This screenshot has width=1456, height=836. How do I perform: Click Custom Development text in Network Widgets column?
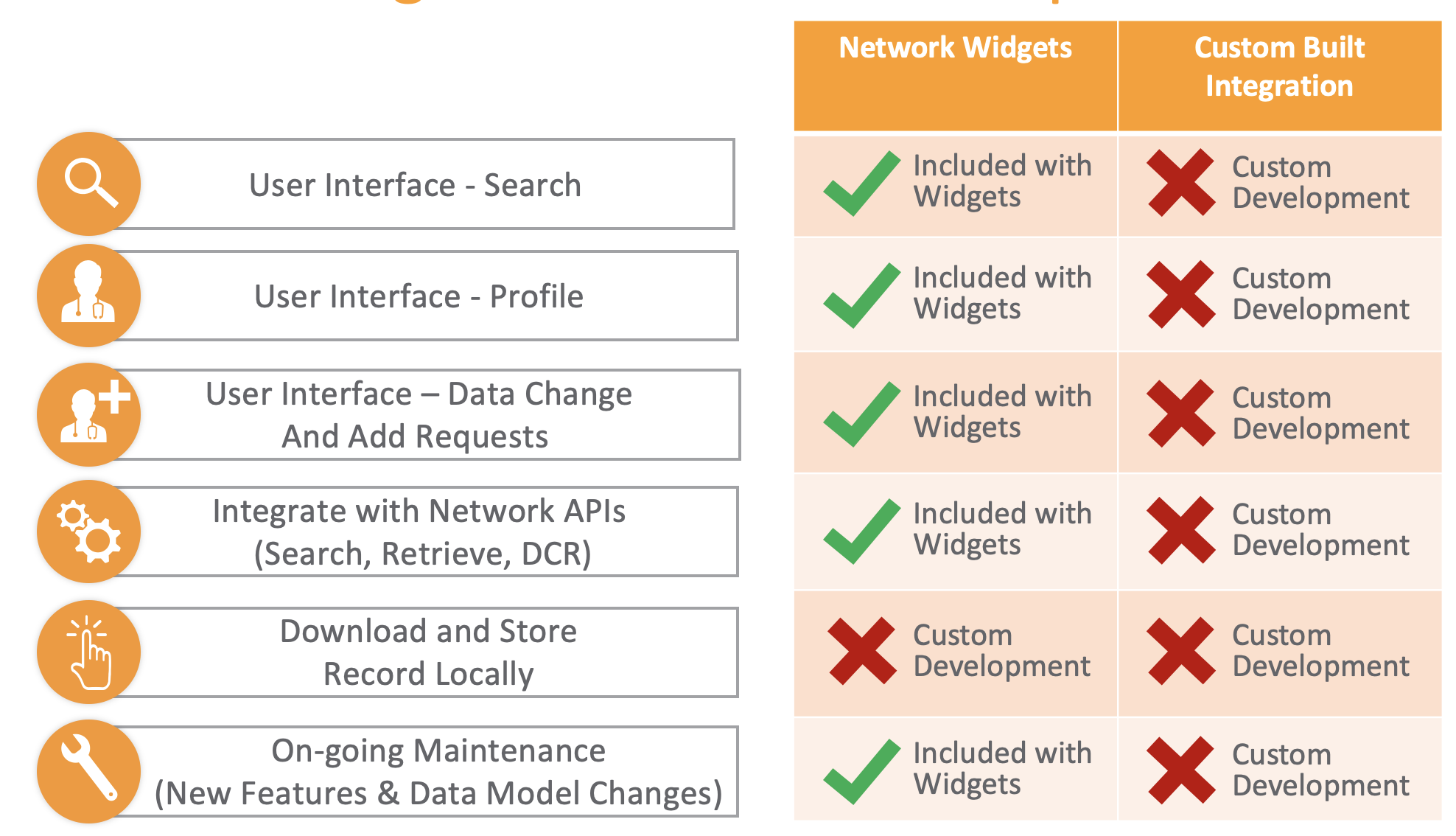1001,651
